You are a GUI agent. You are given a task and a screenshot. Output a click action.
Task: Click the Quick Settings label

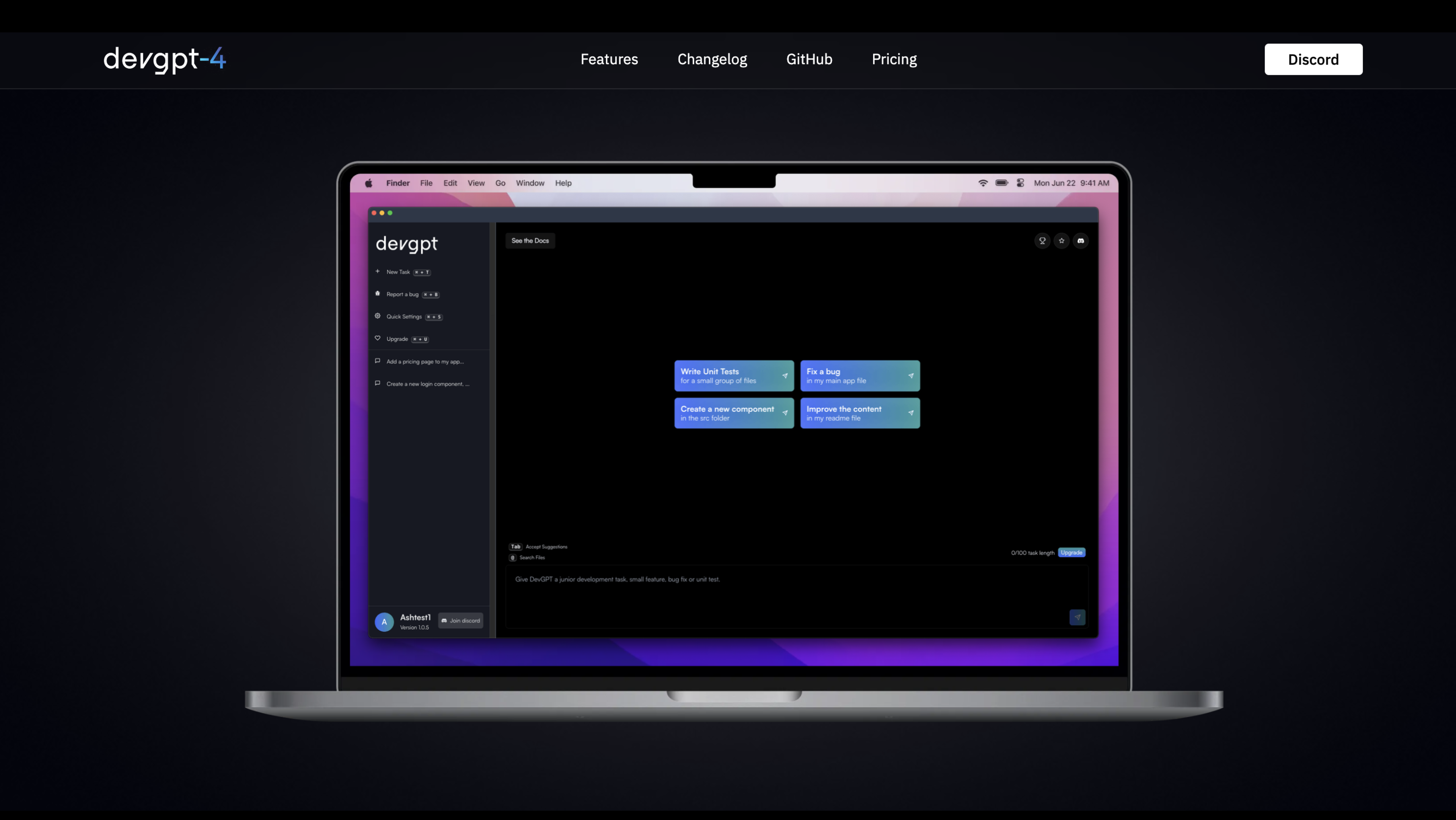(404, 317)
